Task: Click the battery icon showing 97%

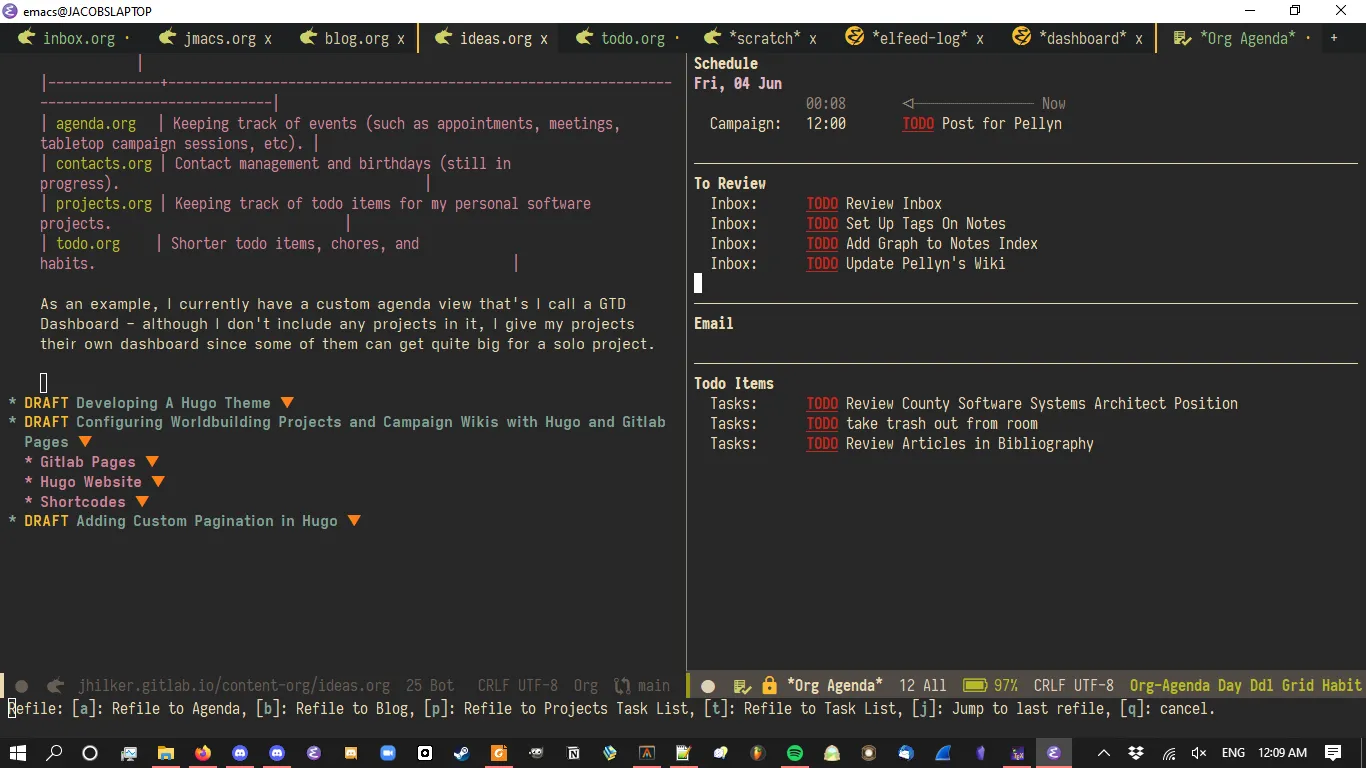Action: tap(975, 686)
